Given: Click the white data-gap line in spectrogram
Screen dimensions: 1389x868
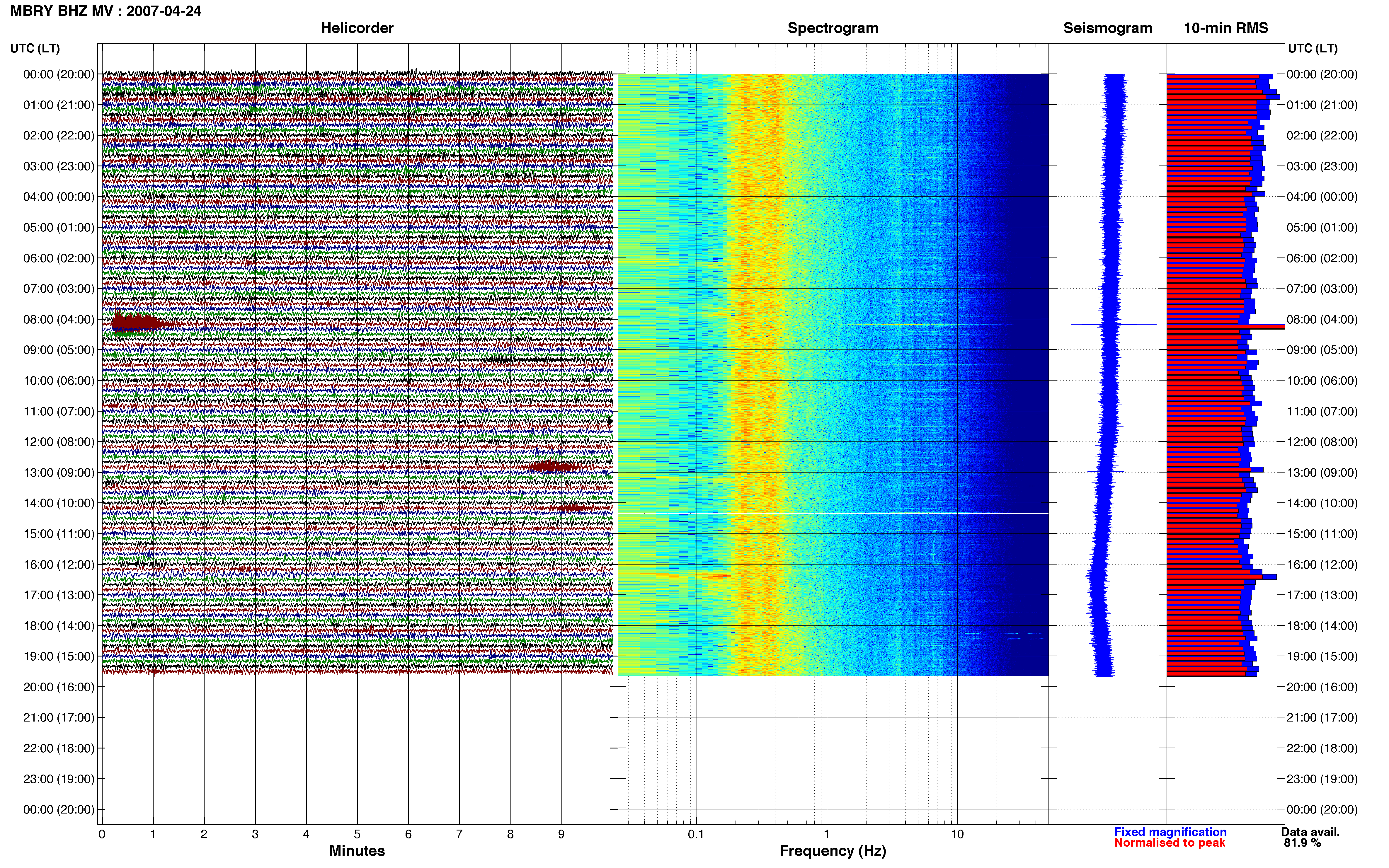Looking at the screenshot, I should 833,513.
